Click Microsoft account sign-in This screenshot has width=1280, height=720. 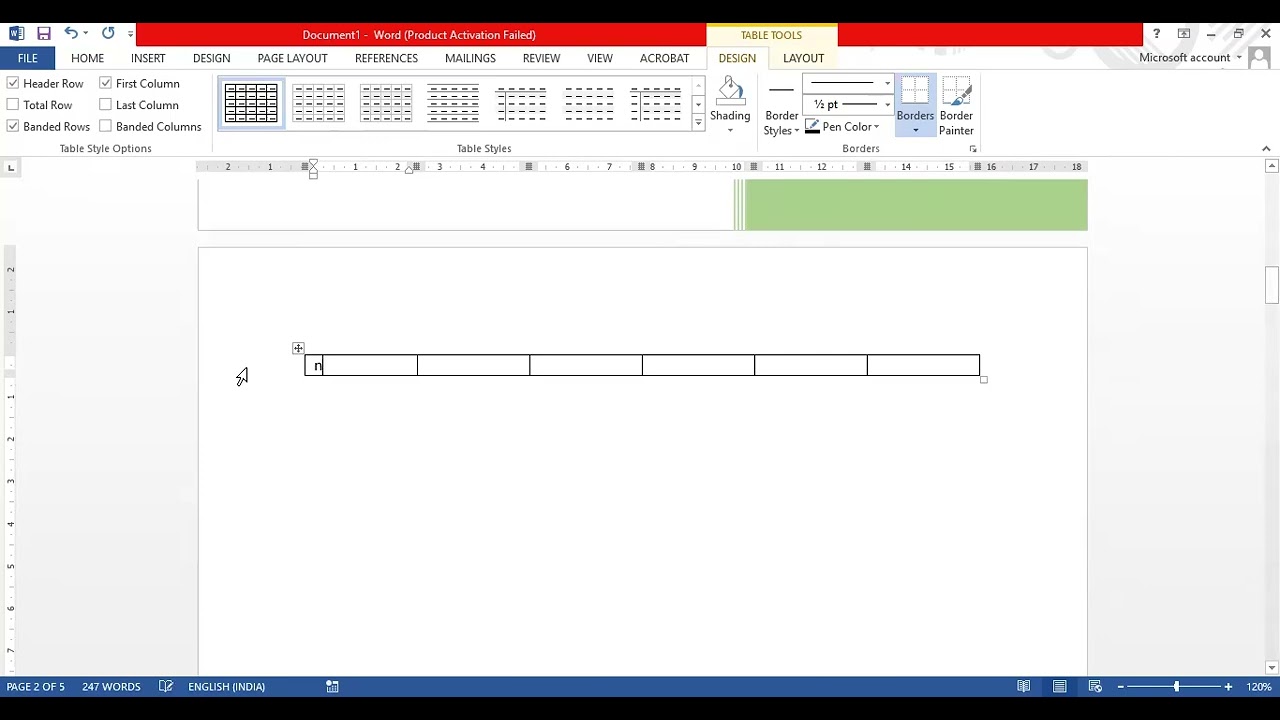[1184, 58]
